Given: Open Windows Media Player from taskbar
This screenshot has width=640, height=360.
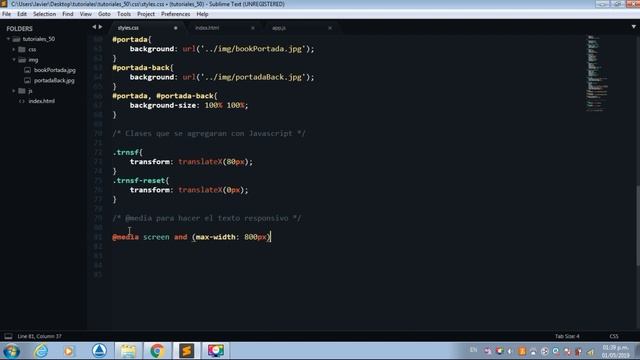Looking at the screenshot, I should 69,351.
